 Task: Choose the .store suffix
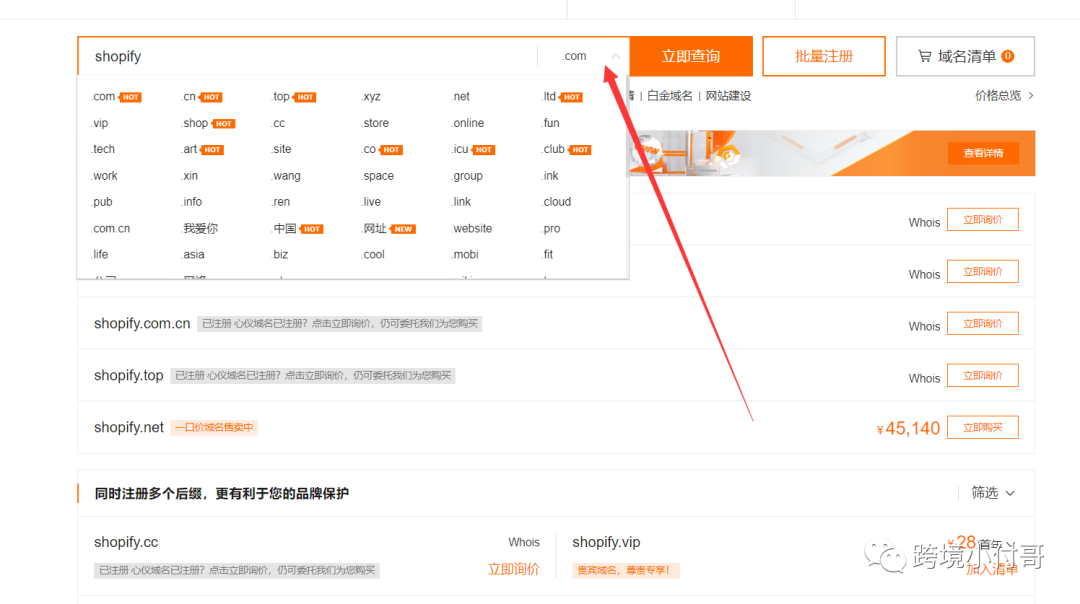(375, 123)
